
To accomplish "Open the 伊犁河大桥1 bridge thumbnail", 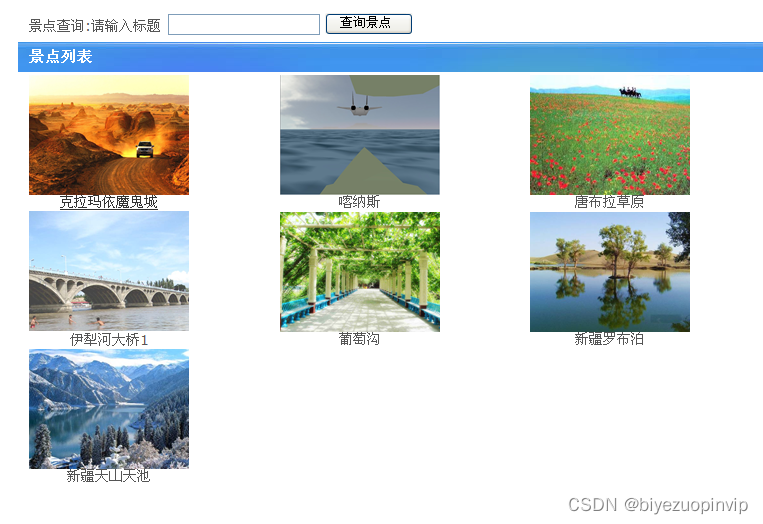I will point(109,271).
